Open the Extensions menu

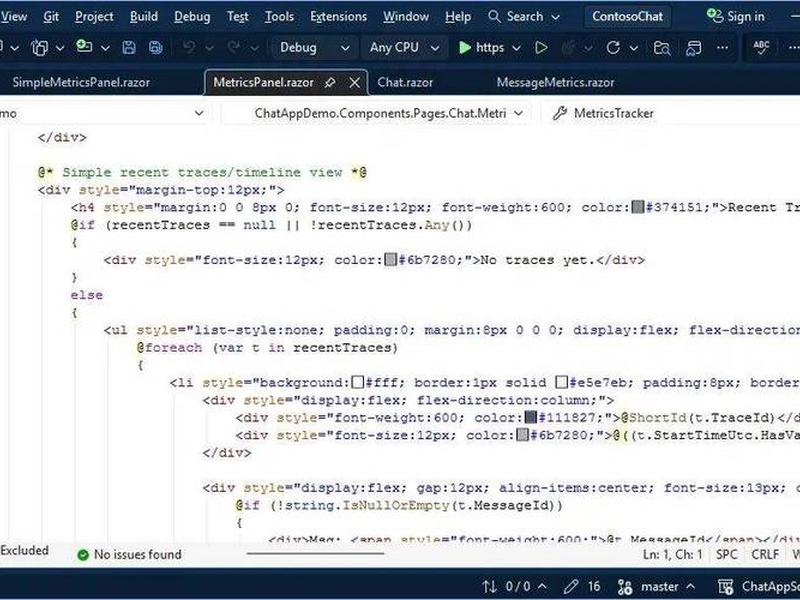coord(338,16)
